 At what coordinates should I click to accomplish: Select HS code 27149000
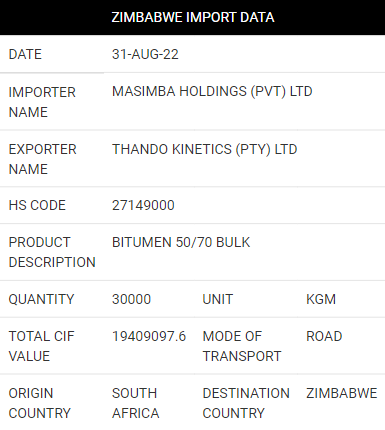click(x=143, y=205)
